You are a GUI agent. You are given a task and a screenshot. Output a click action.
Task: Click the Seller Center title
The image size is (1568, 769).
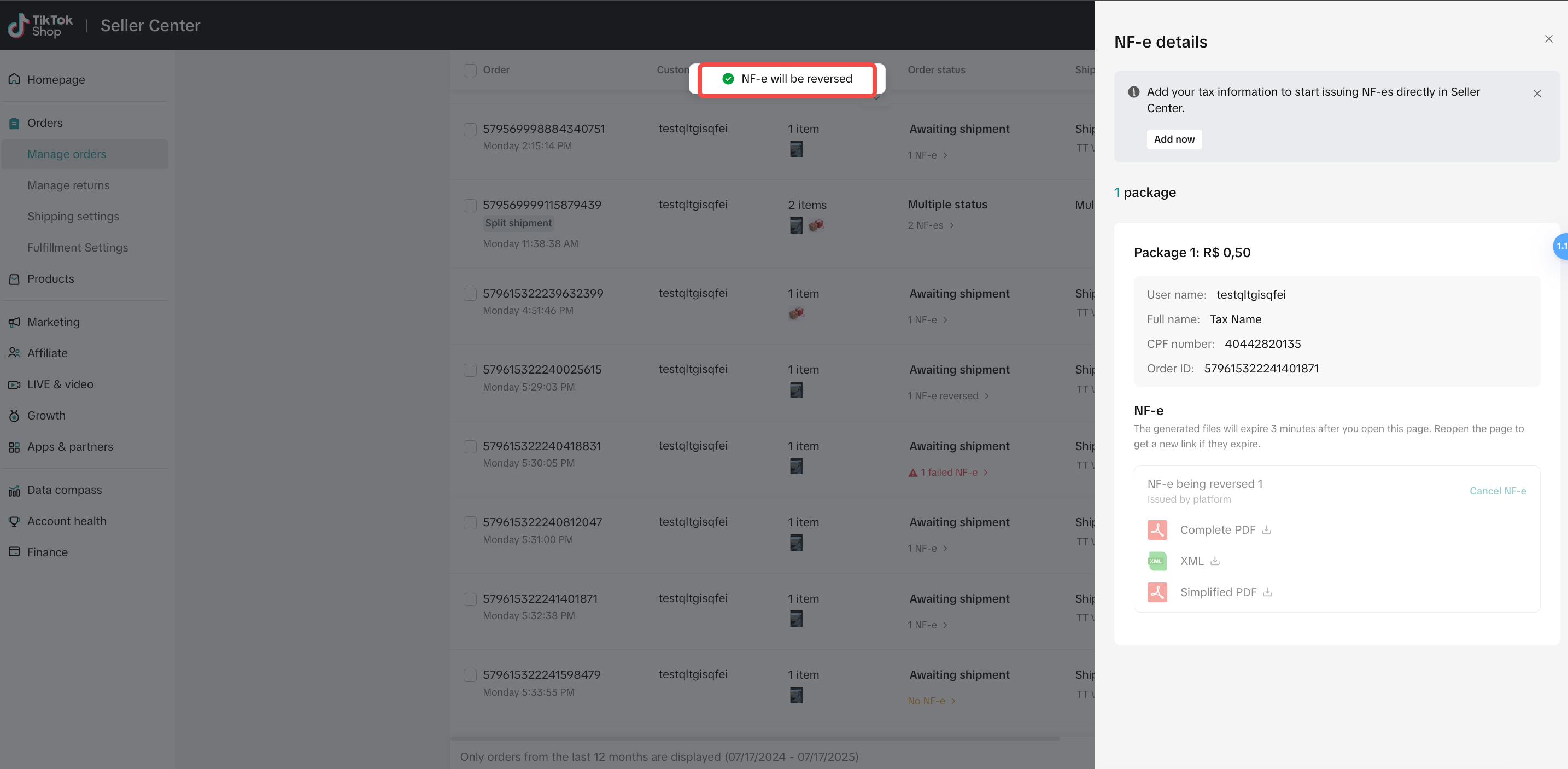point(150,26)
